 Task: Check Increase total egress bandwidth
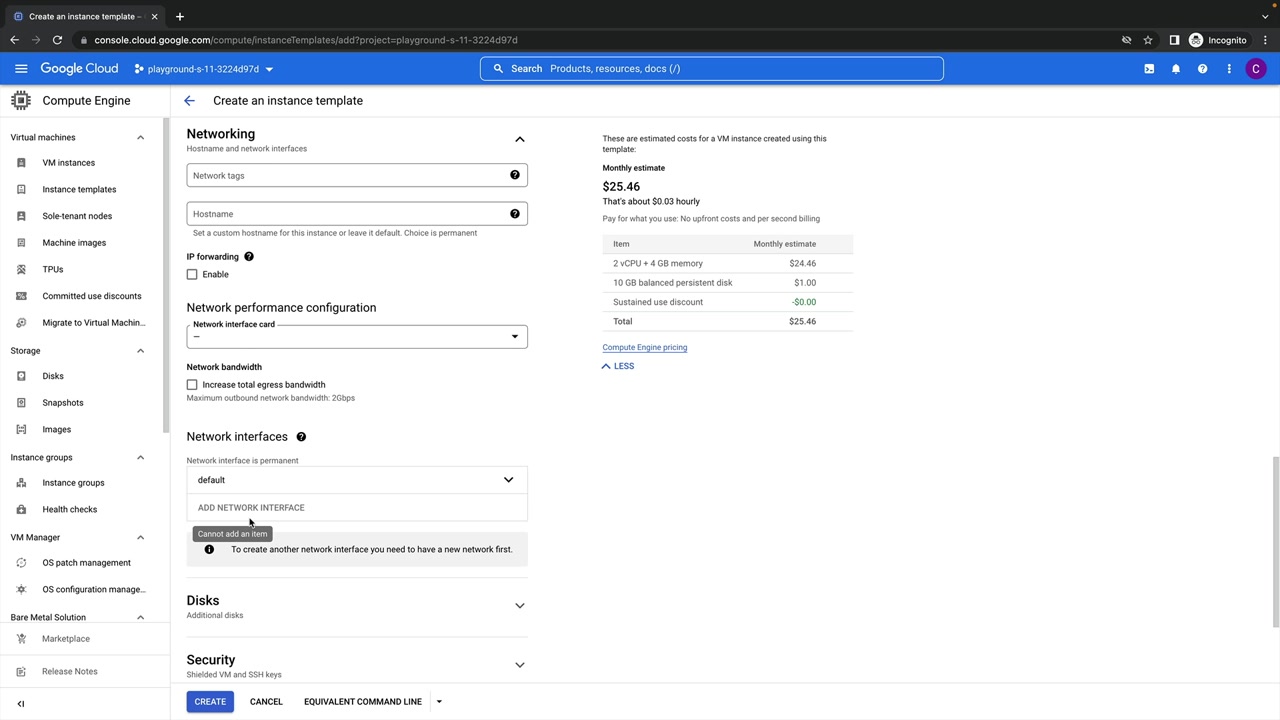tap(192, 385)
